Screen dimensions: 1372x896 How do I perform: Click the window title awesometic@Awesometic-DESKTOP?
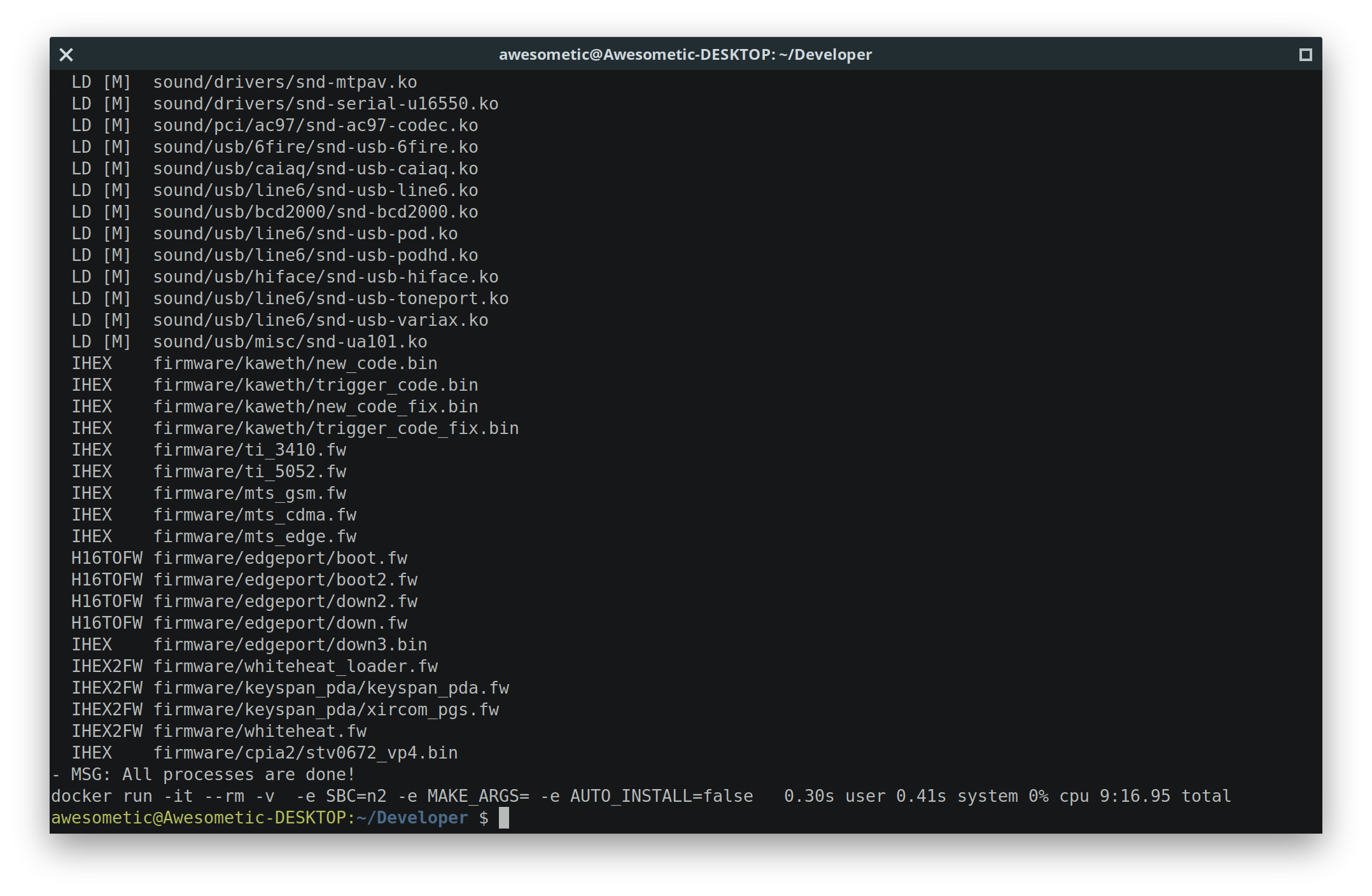click(685, 55)
